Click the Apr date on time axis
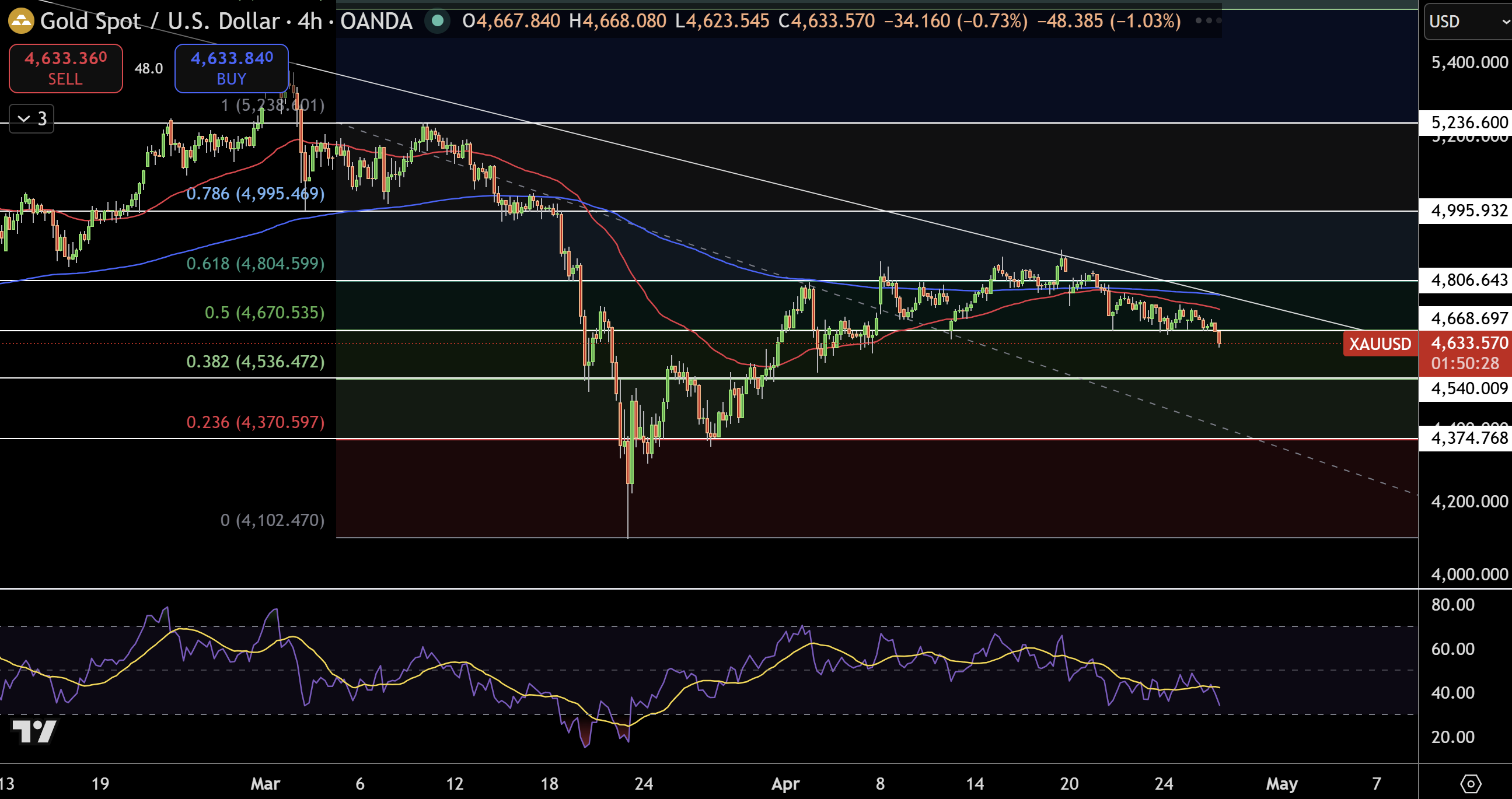The image size is (1512, 799). [785, 783]
